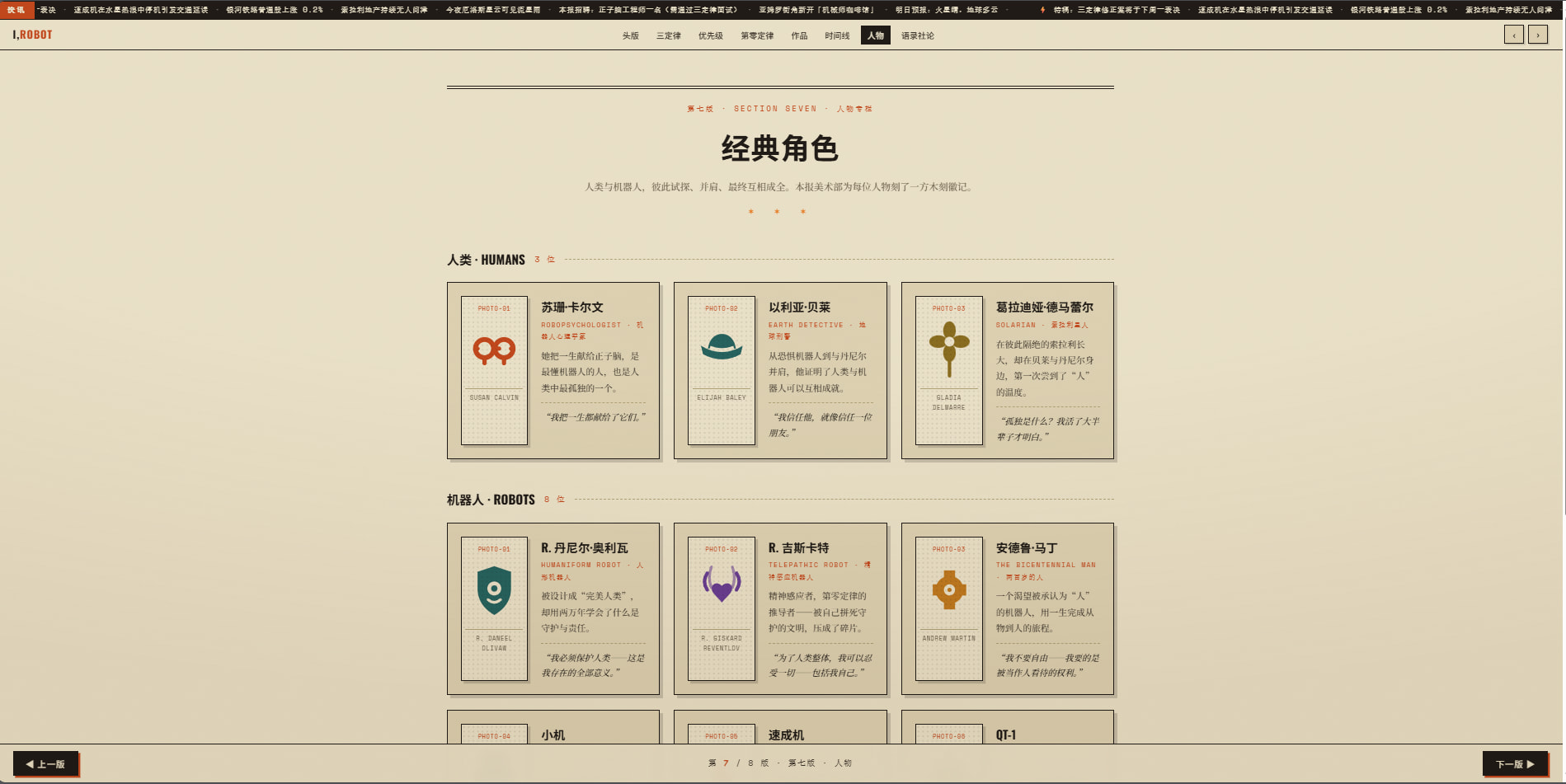Open the R. 吉斯卡特 card title

click(x=799, y=548)
